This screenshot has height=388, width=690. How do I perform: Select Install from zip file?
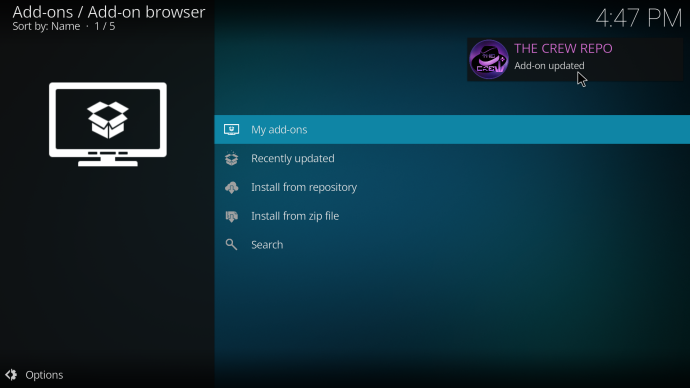[x=452, y=216]
